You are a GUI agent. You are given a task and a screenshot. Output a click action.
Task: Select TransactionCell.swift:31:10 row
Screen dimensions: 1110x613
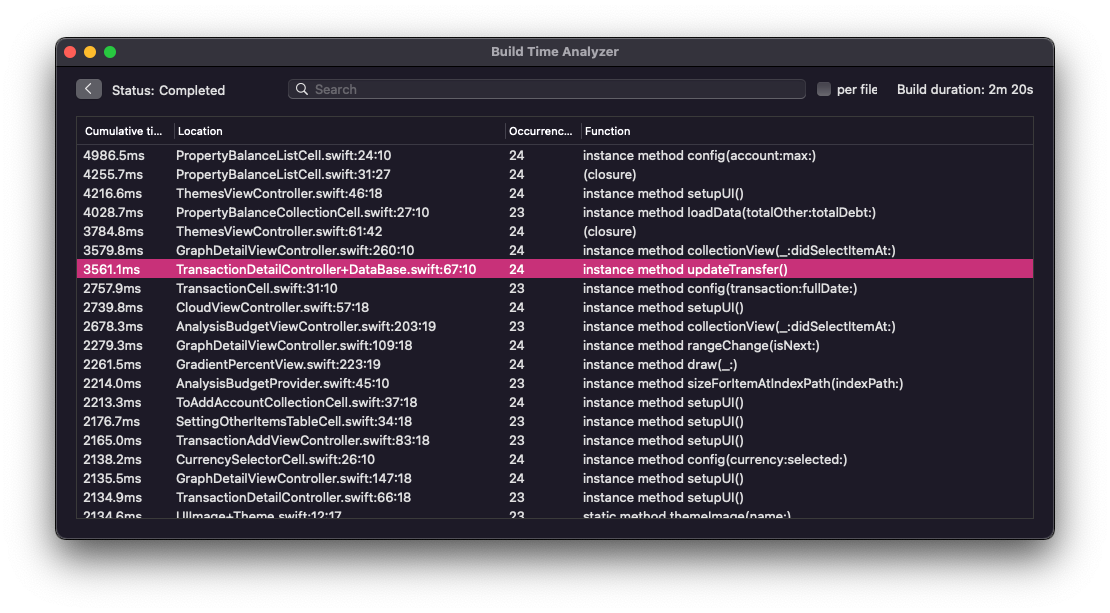(x=555, y=289)
